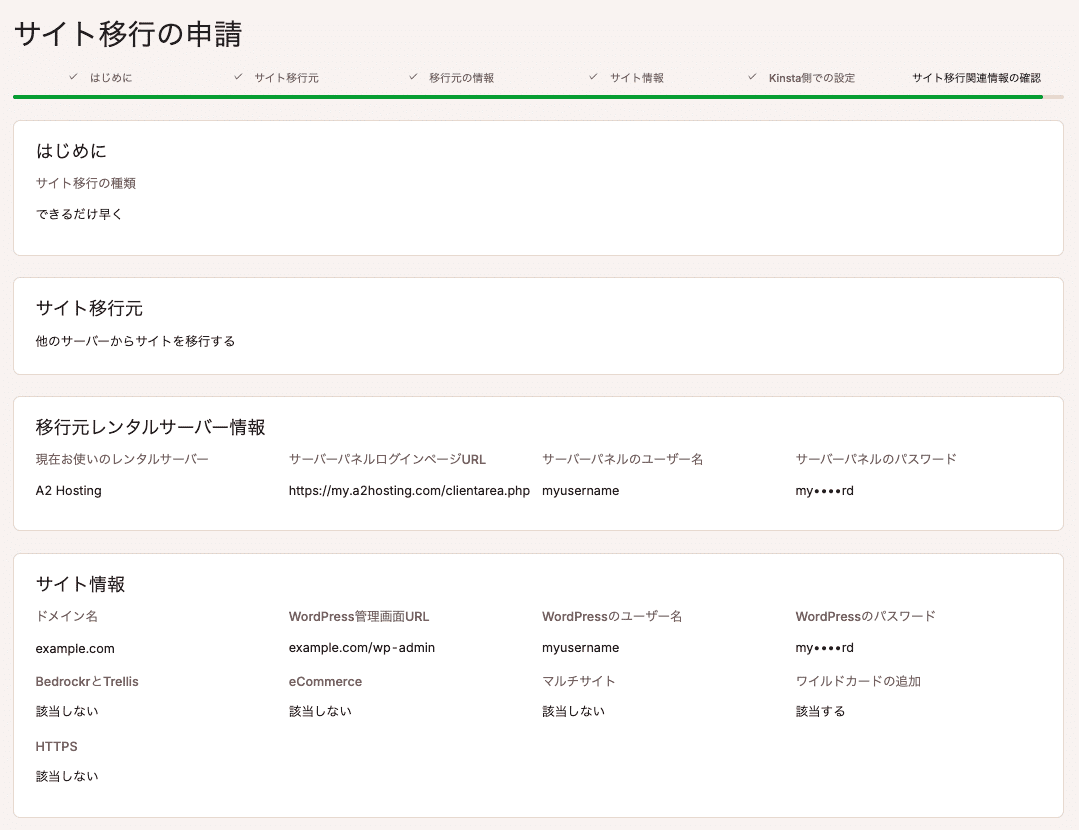Click the checkmark icon beside サイト情報 step
The height and width of the screenshot is (830, 1079).
coord(592,76)
